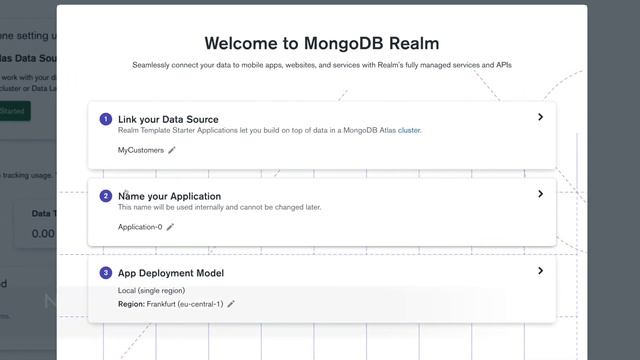Screen dimensions: 640x360
Task: Click the Name your Application heading
Action: pos(169,196)
